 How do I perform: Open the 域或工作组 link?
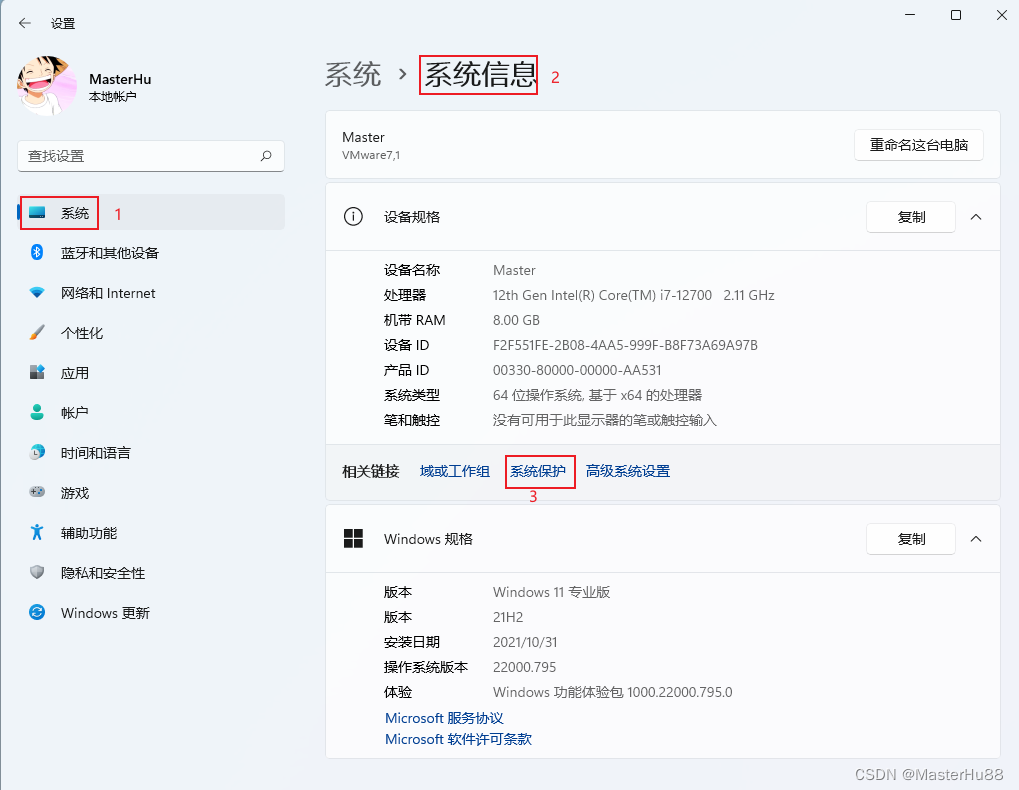click(454, 471)
